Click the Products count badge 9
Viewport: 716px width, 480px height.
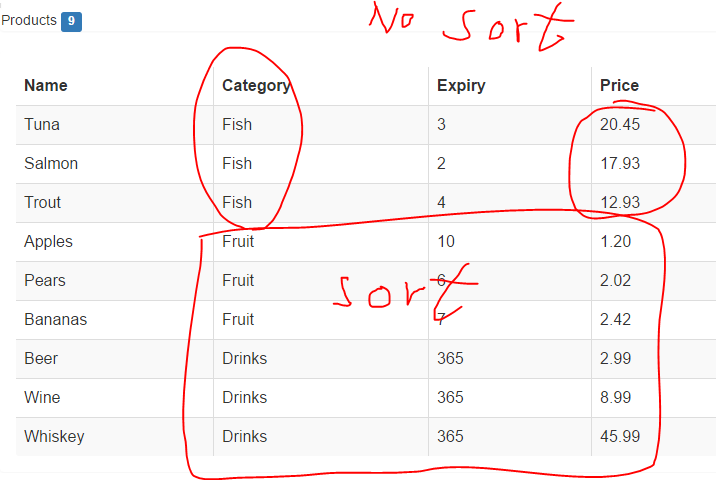[71, 21]
